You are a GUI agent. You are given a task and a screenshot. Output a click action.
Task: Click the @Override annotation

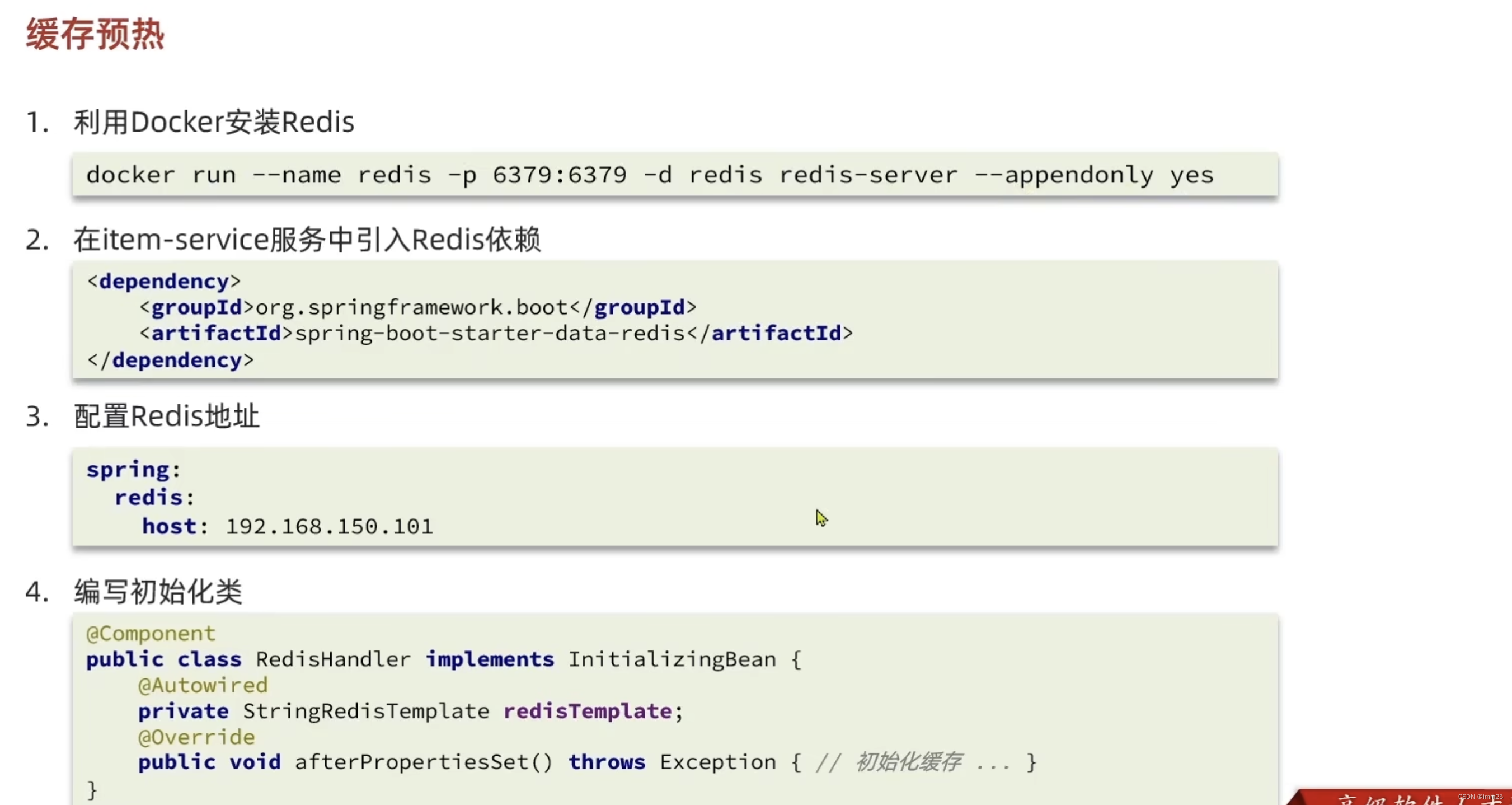pos(196,737)
